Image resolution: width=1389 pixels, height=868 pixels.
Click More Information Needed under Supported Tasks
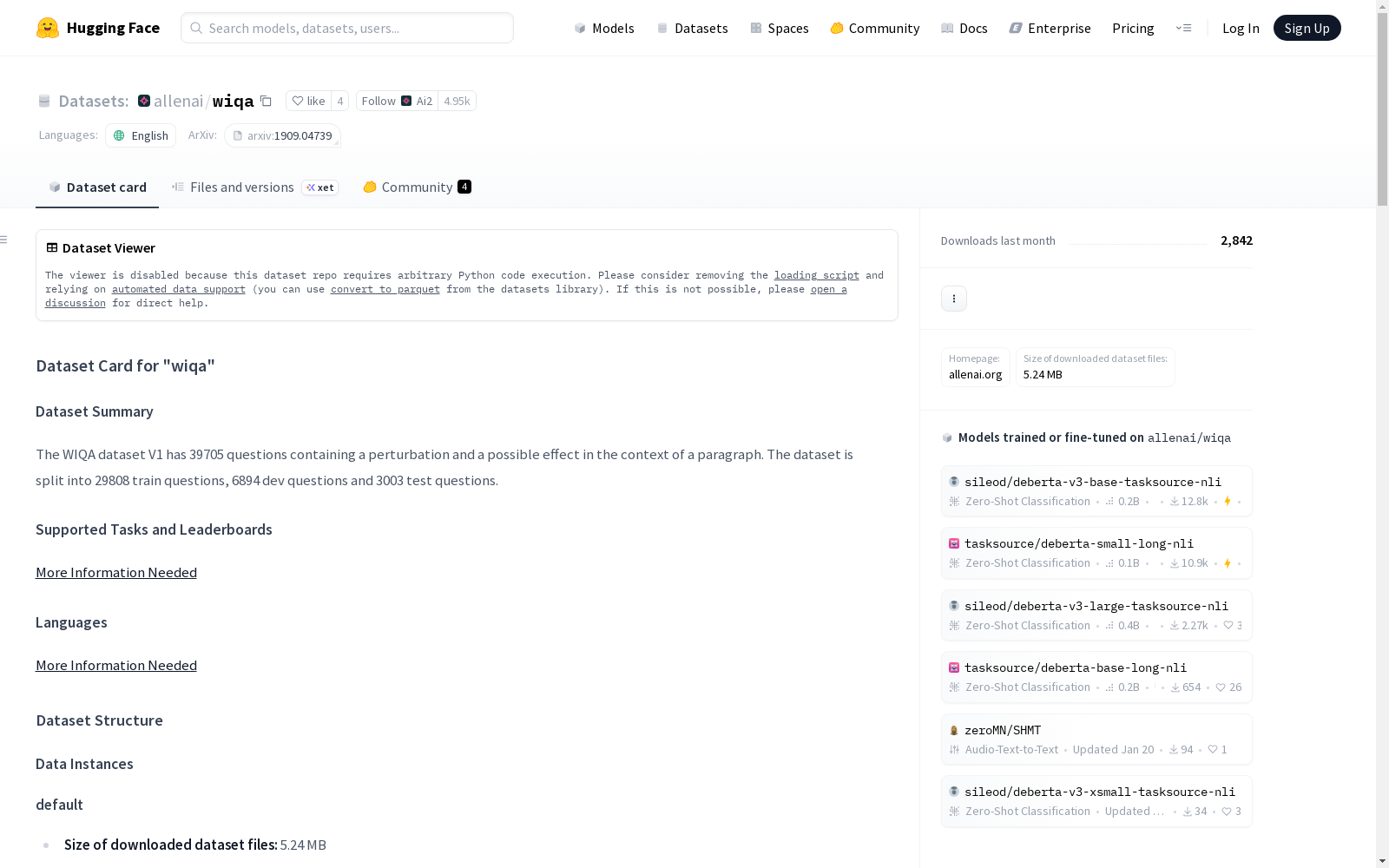[116, 572]
